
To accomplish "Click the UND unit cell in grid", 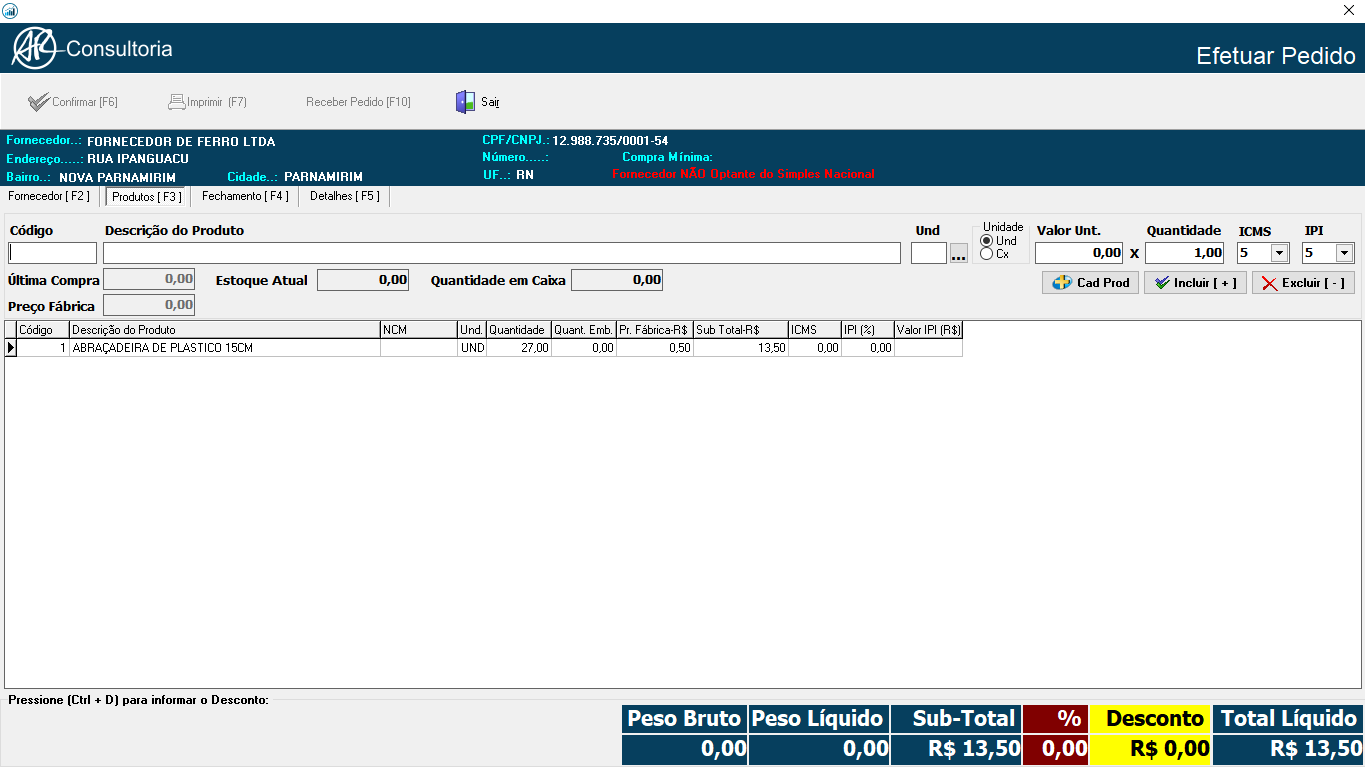I will pyautogui.click(x=472, y=348).
